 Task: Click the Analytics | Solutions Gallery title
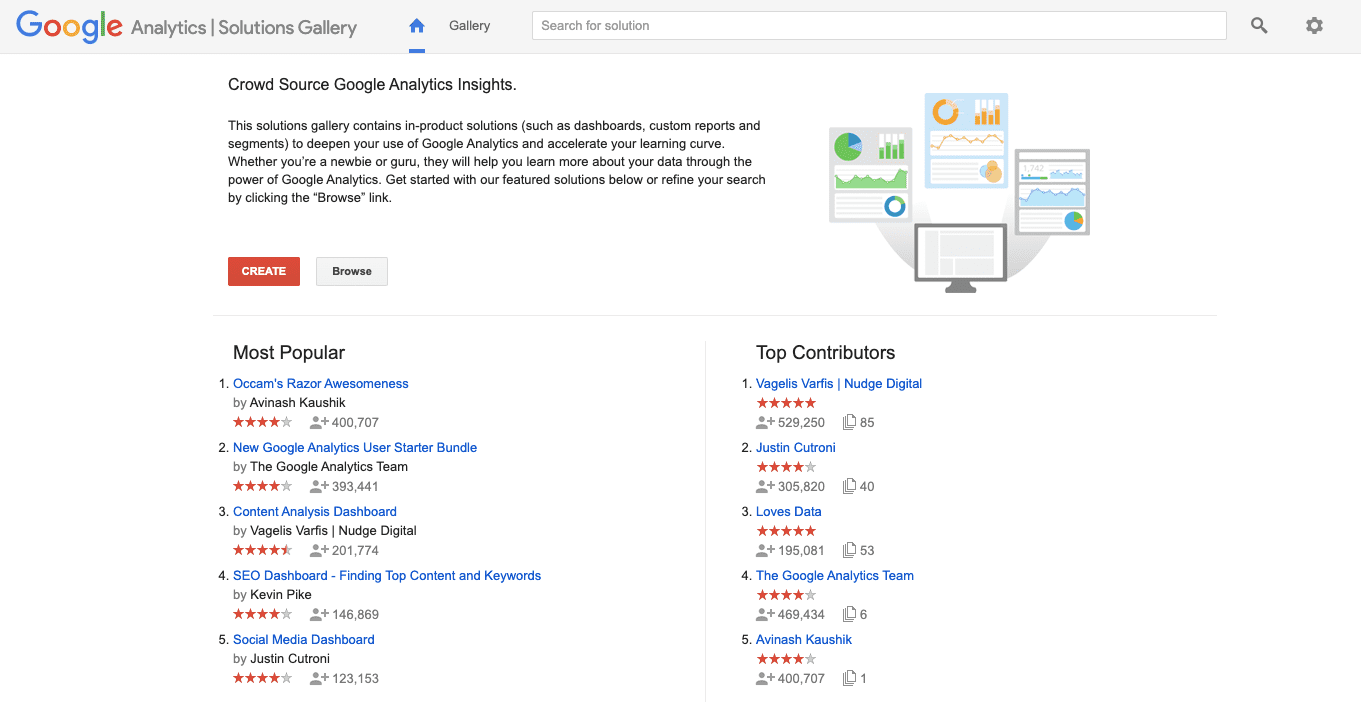(244, 28)
